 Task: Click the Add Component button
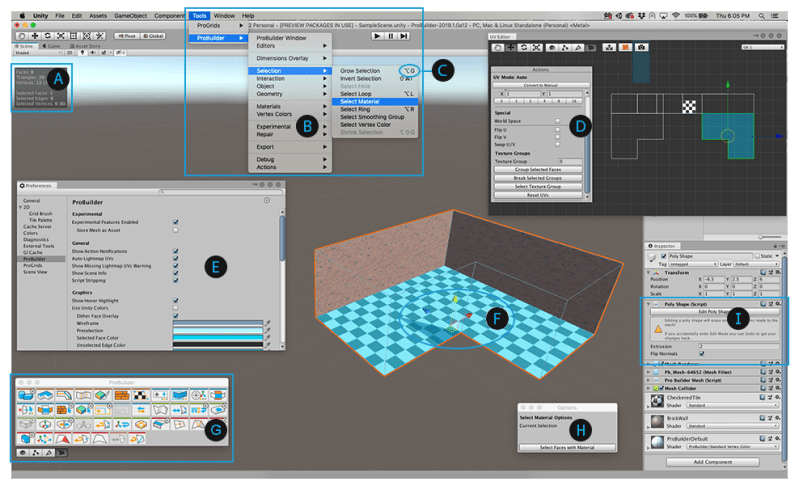coord(713,462)
